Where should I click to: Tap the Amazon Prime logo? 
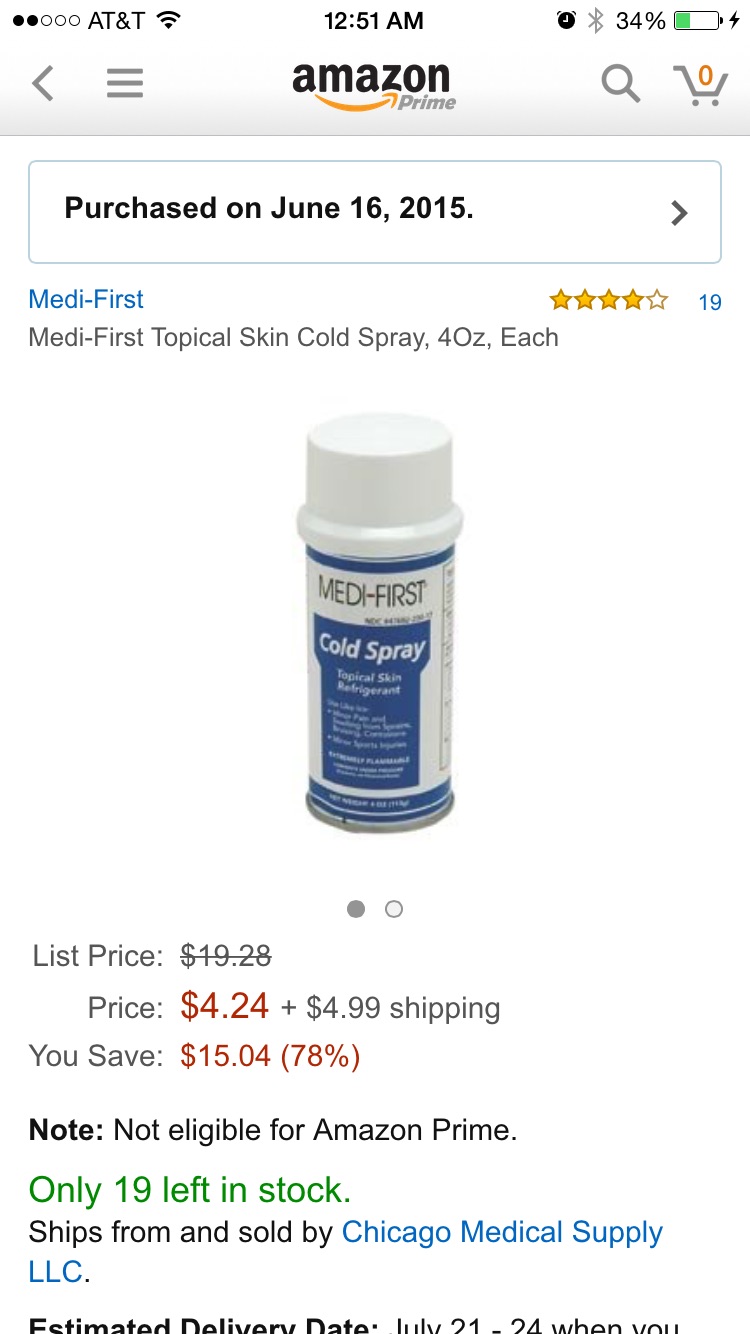[x=373, y=86]
